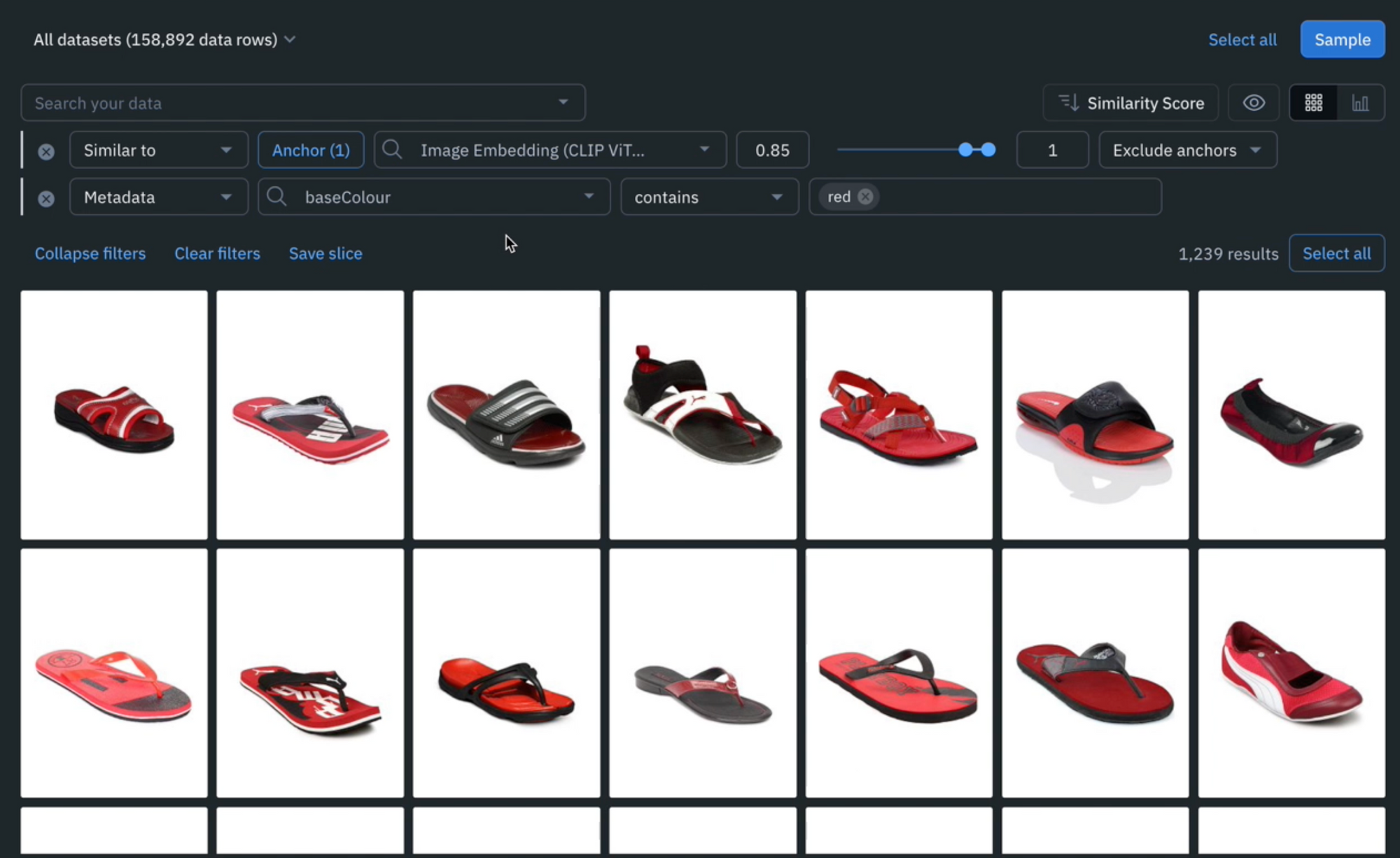Switch to analytics chart view icon

pyautogui.click(x=1360, y=104)
